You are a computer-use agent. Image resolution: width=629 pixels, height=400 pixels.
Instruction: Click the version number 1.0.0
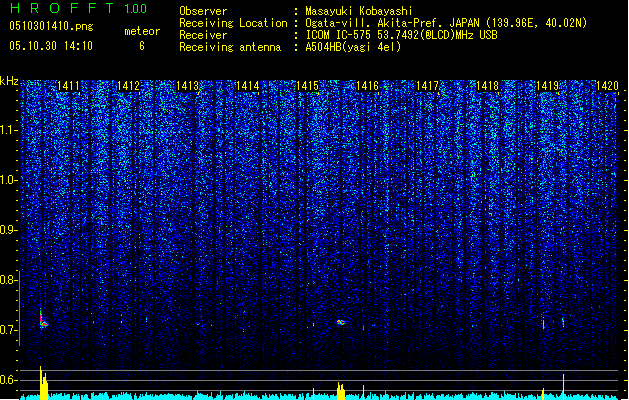point(136,9)
